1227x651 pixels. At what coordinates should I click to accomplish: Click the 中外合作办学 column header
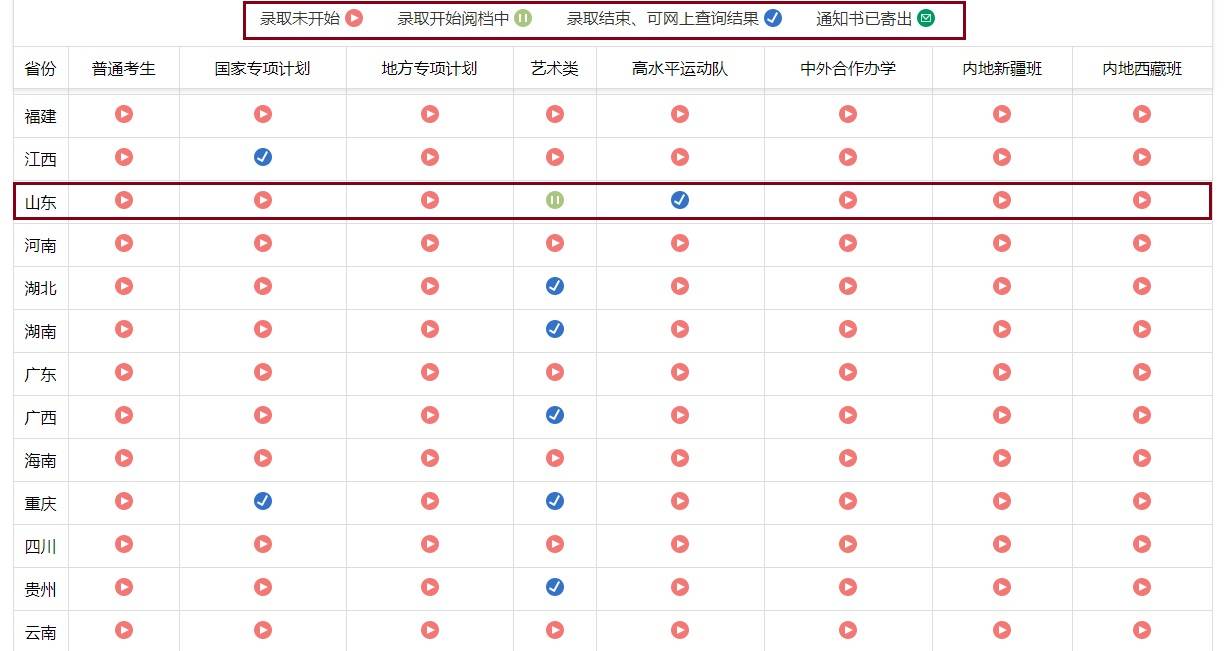pyautogui.click(x=847, y=68)
